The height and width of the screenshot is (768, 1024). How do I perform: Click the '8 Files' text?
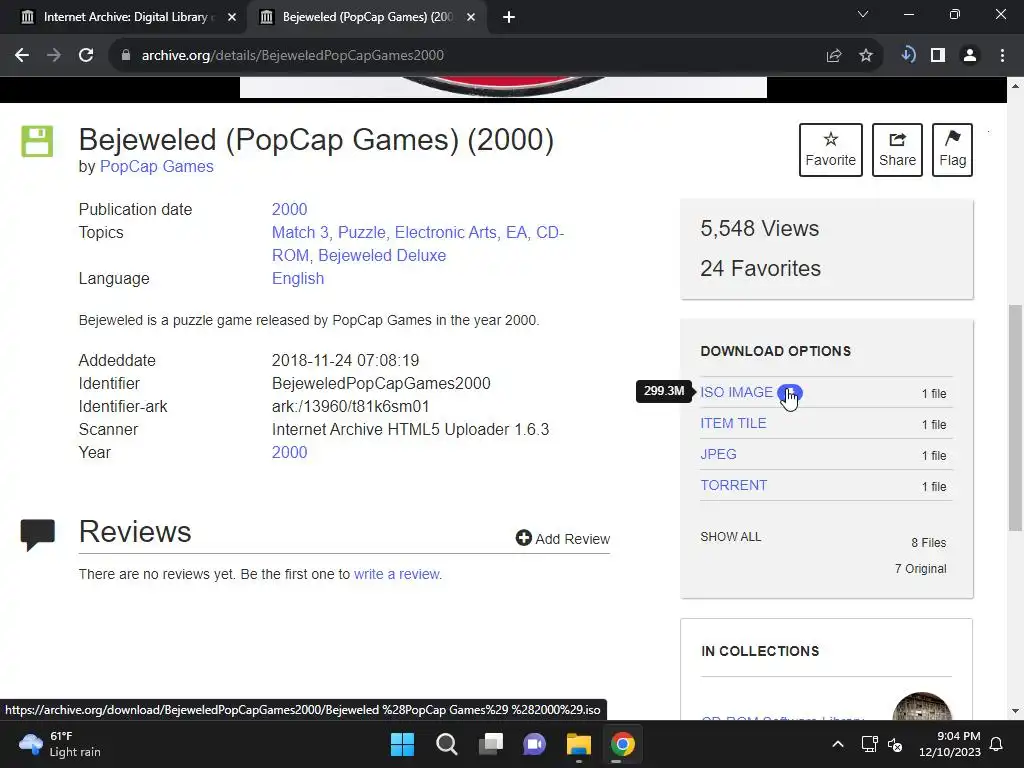929,543
